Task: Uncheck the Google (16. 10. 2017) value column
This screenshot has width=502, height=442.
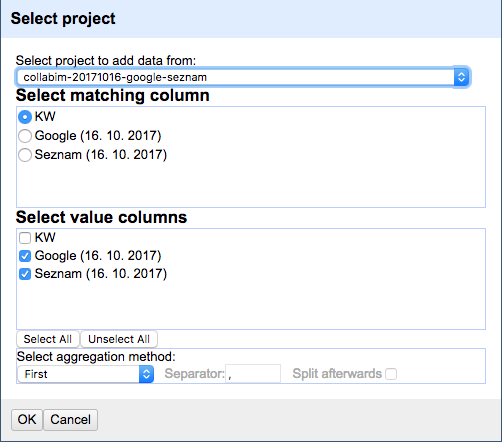Action: pyautogui.click(x=25, y=256)
